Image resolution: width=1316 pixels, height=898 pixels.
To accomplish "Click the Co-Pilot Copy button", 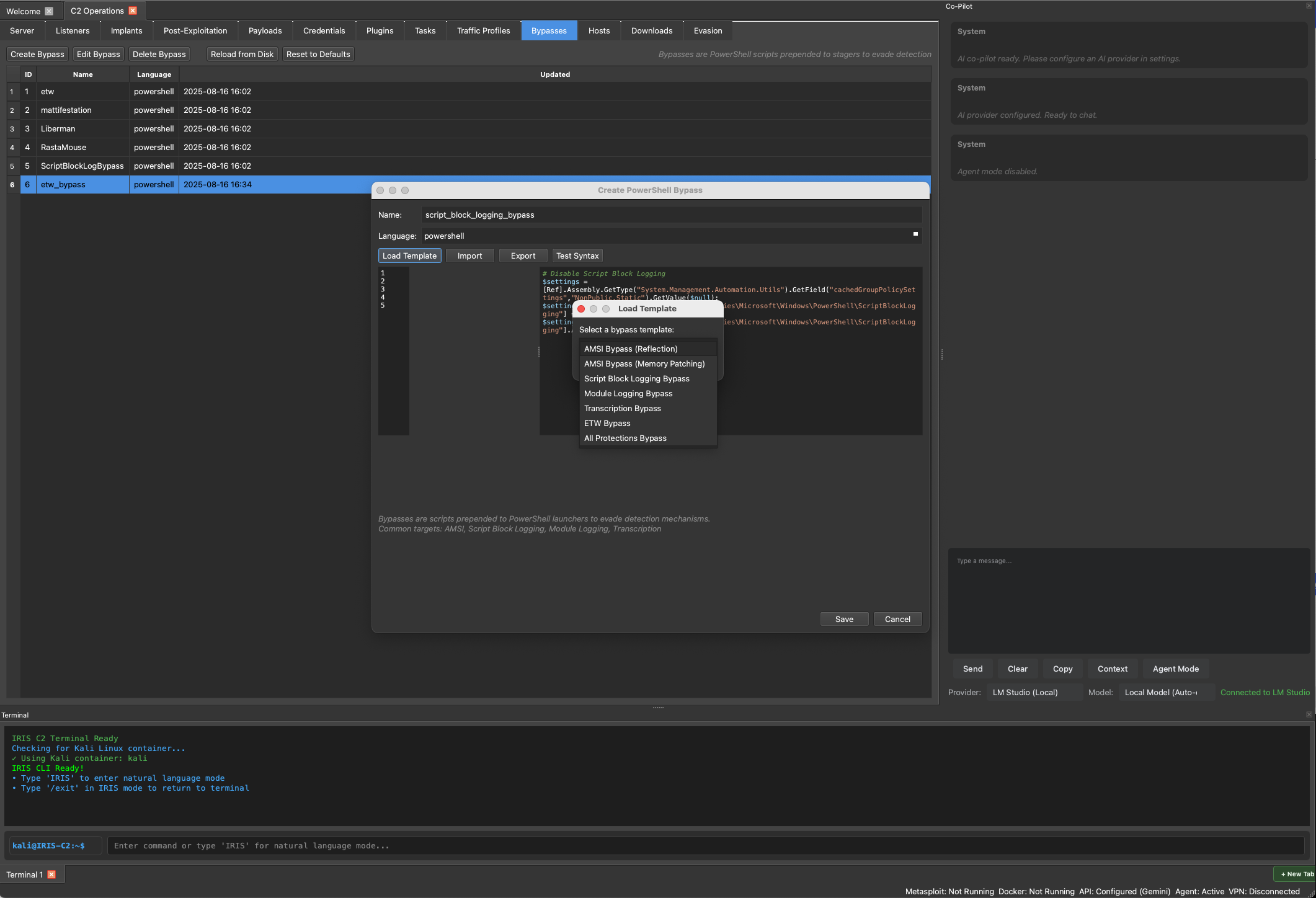I will [1062, 669].
